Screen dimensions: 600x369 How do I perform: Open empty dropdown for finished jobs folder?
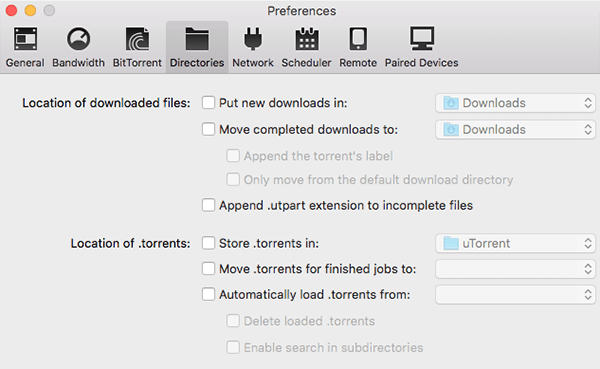(515, 269)
